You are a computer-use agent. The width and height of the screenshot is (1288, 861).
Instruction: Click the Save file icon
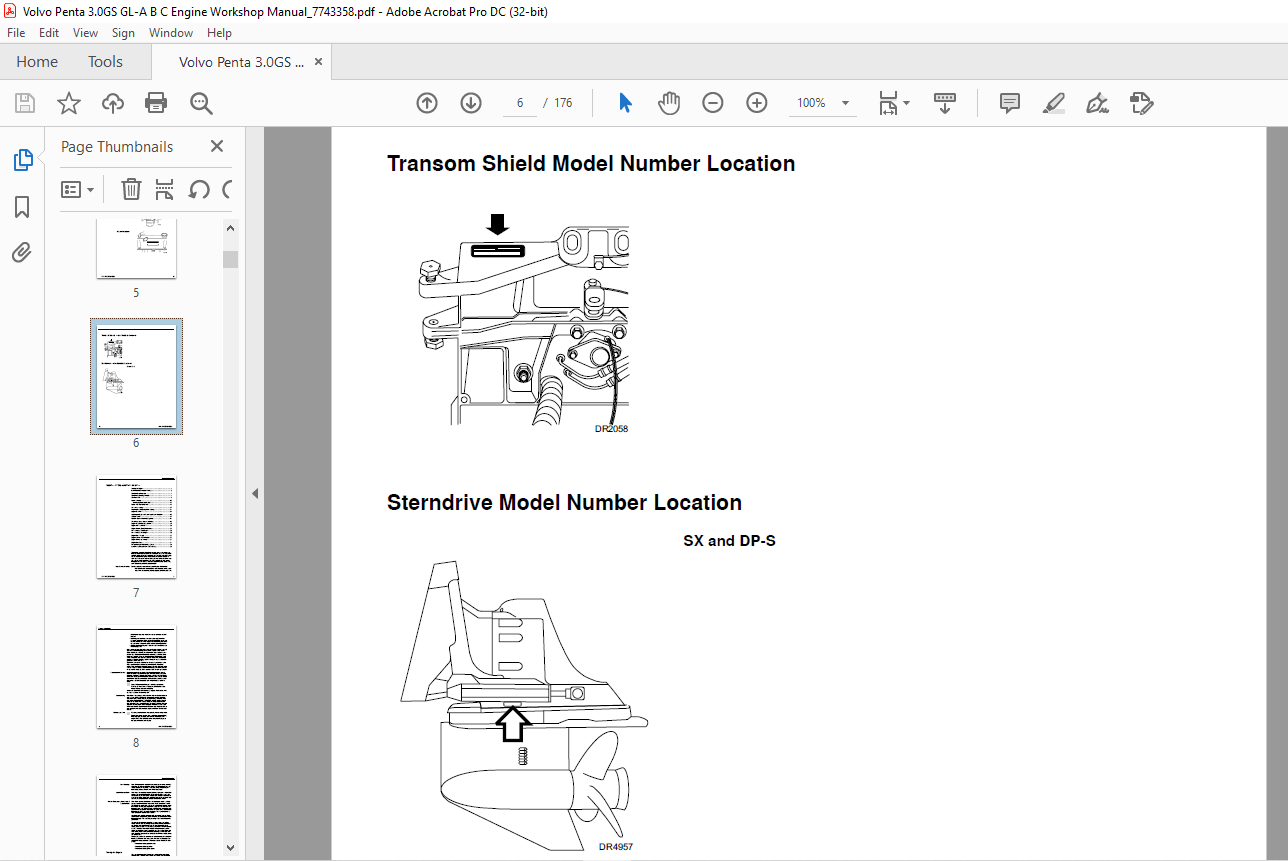click(25, 103)
